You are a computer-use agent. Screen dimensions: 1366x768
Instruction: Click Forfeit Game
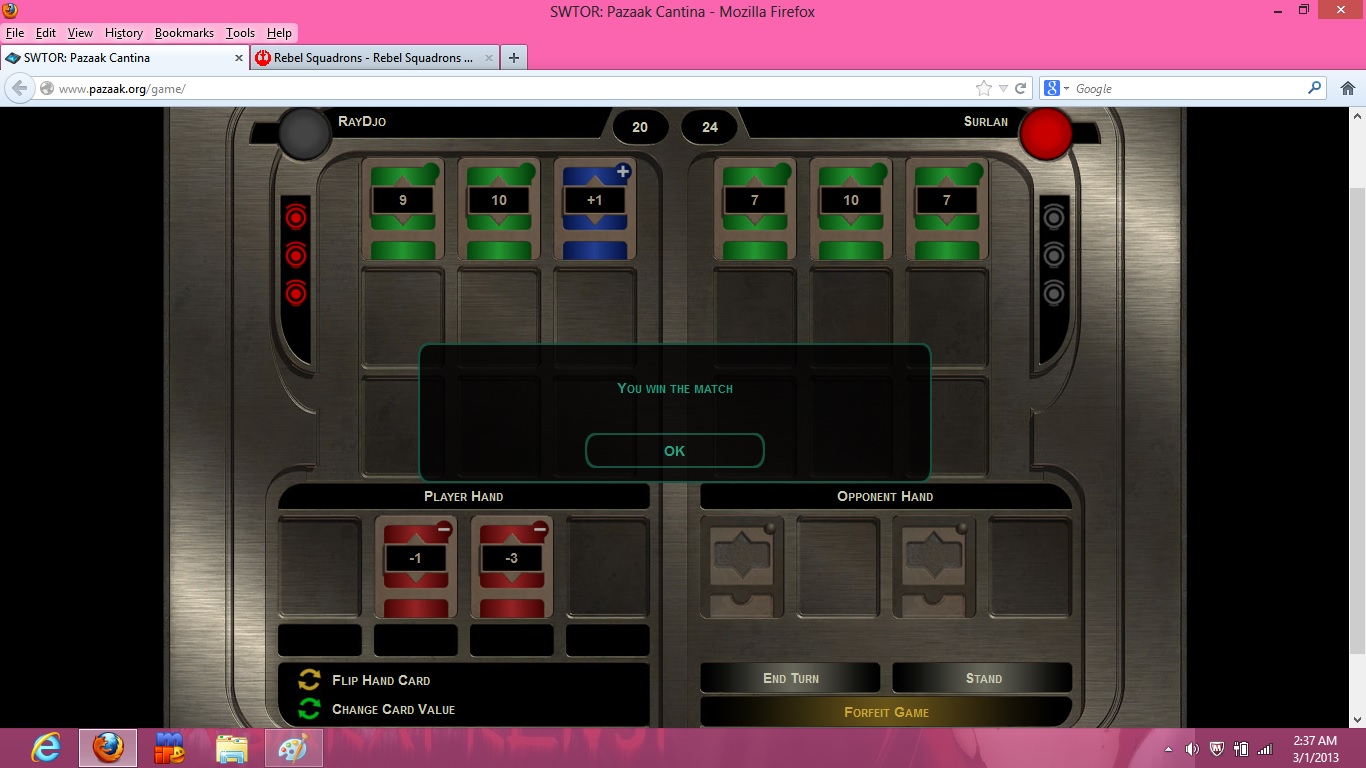coord(885,712)
